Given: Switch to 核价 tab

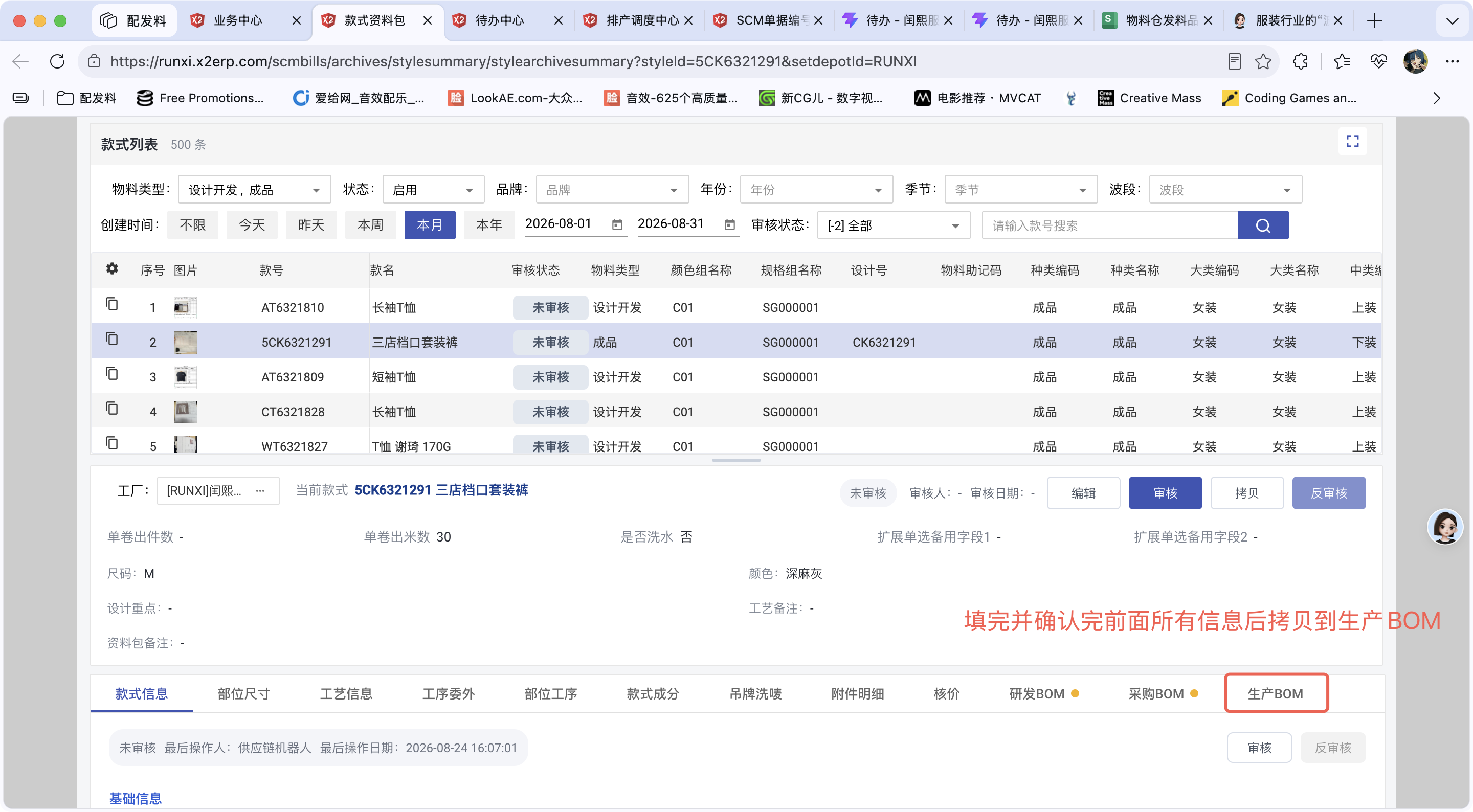Looking at the screenshot, I should pos(946,694).
